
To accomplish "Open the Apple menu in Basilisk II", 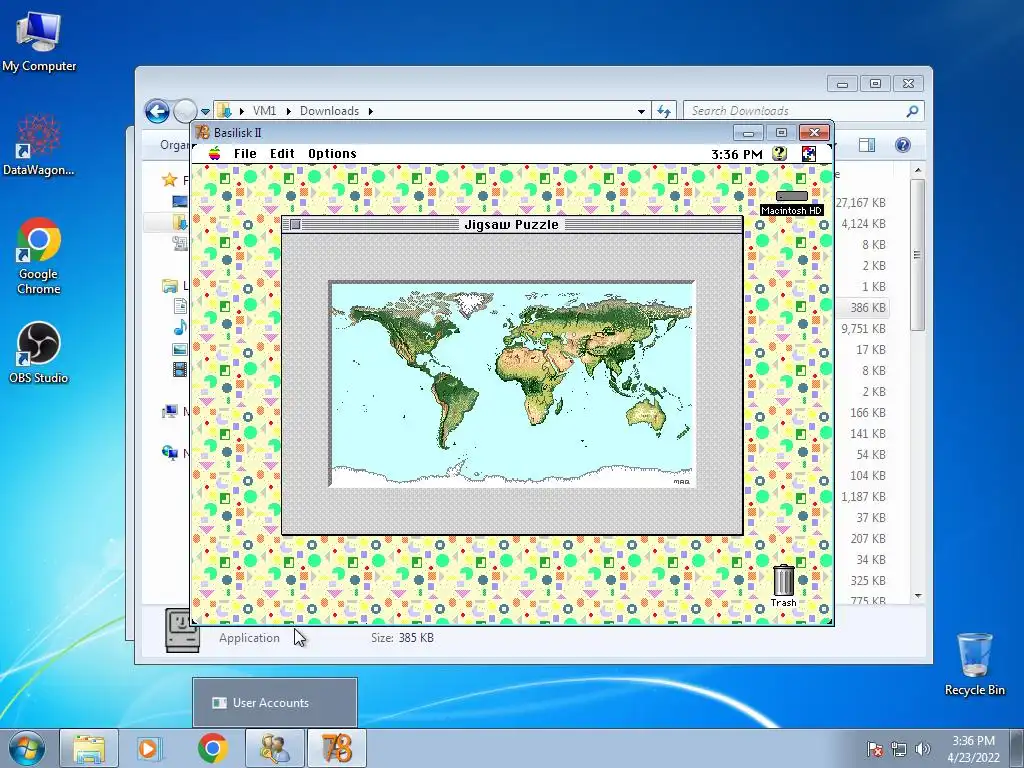I will (214, 153).
